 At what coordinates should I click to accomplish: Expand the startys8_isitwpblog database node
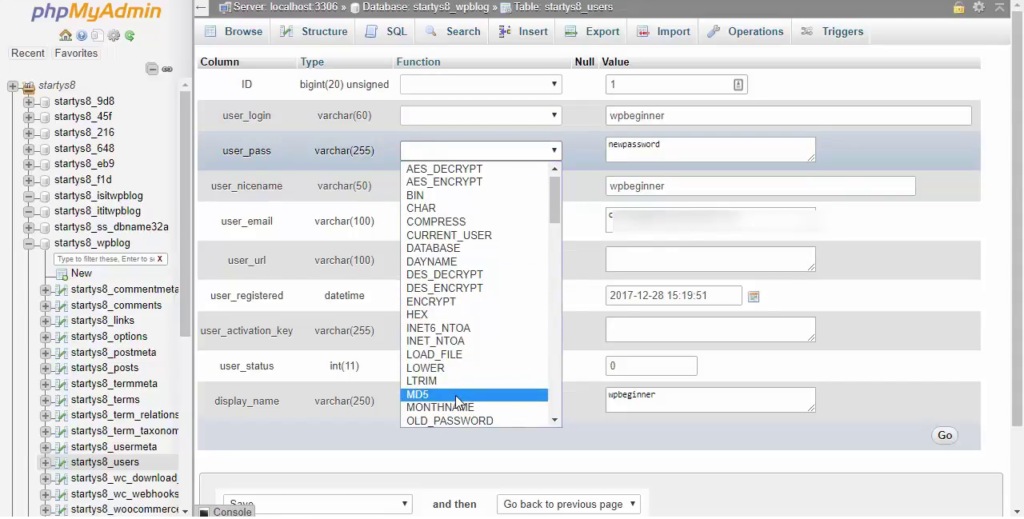pos(29,196)
